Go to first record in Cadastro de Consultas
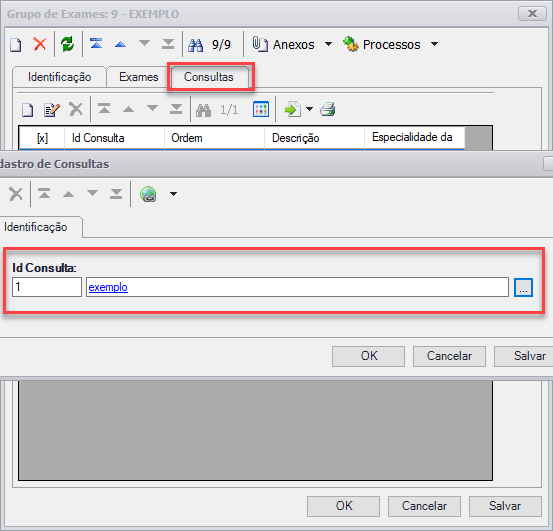The width and height of the screenshot is (553, 531). click(x=44, y=194)
